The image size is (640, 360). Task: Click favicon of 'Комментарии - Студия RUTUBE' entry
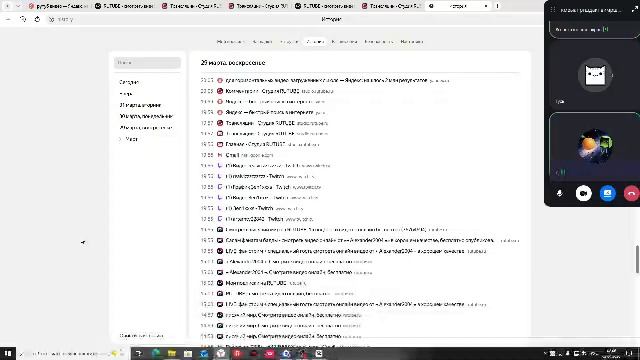click(x=220, y=91)
